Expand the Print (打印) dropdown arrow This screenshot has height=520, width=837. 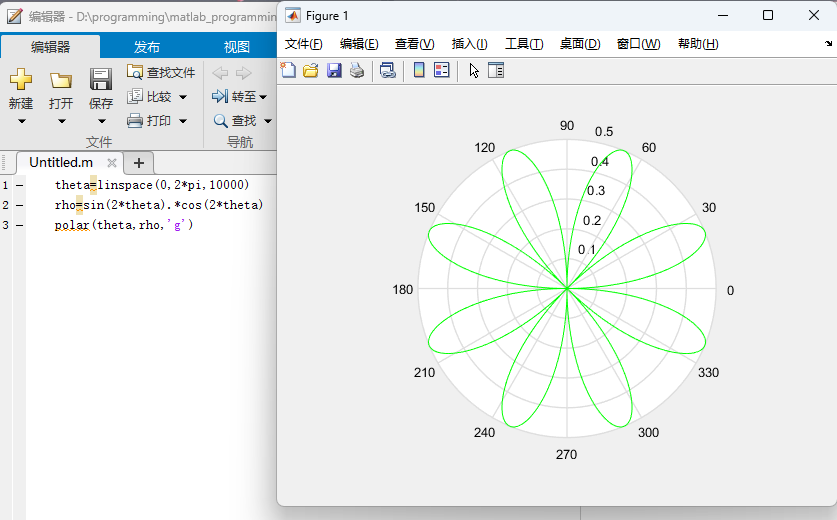[x=183, y=121]
